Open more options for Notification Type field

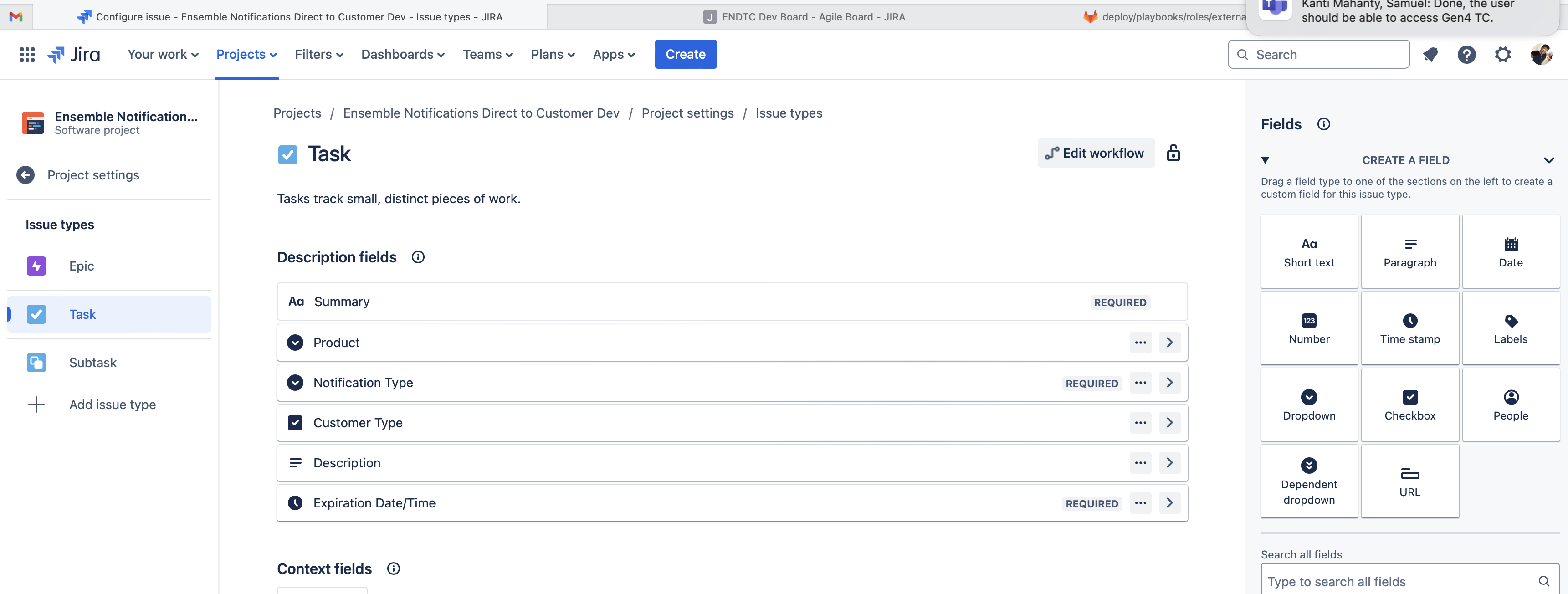(1140, 383)
